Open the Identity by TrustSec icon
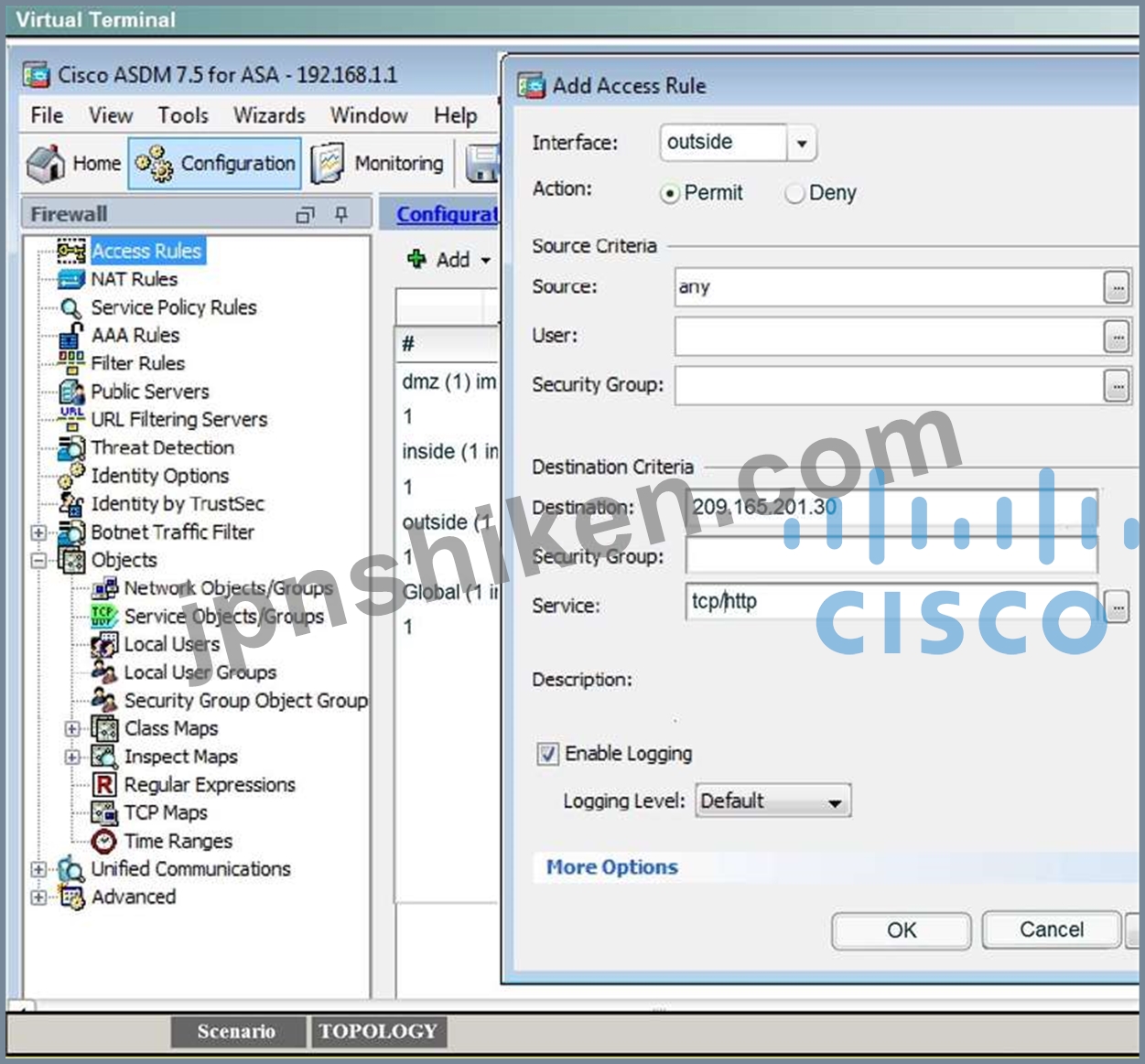This screenshot has height=1064, width=1145. (x=71, y=504)
